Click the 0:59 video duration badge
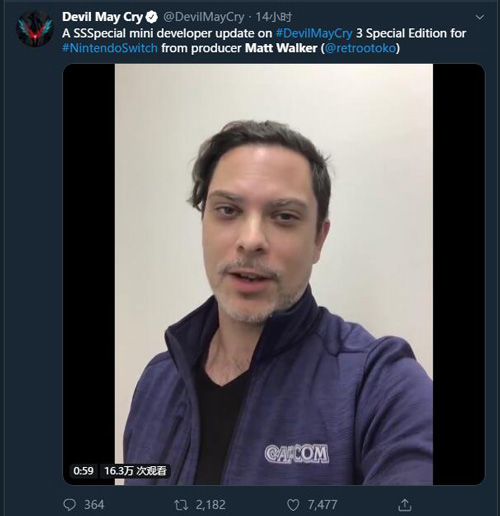This screenshot has width=500, height=516. coord(83,471)
